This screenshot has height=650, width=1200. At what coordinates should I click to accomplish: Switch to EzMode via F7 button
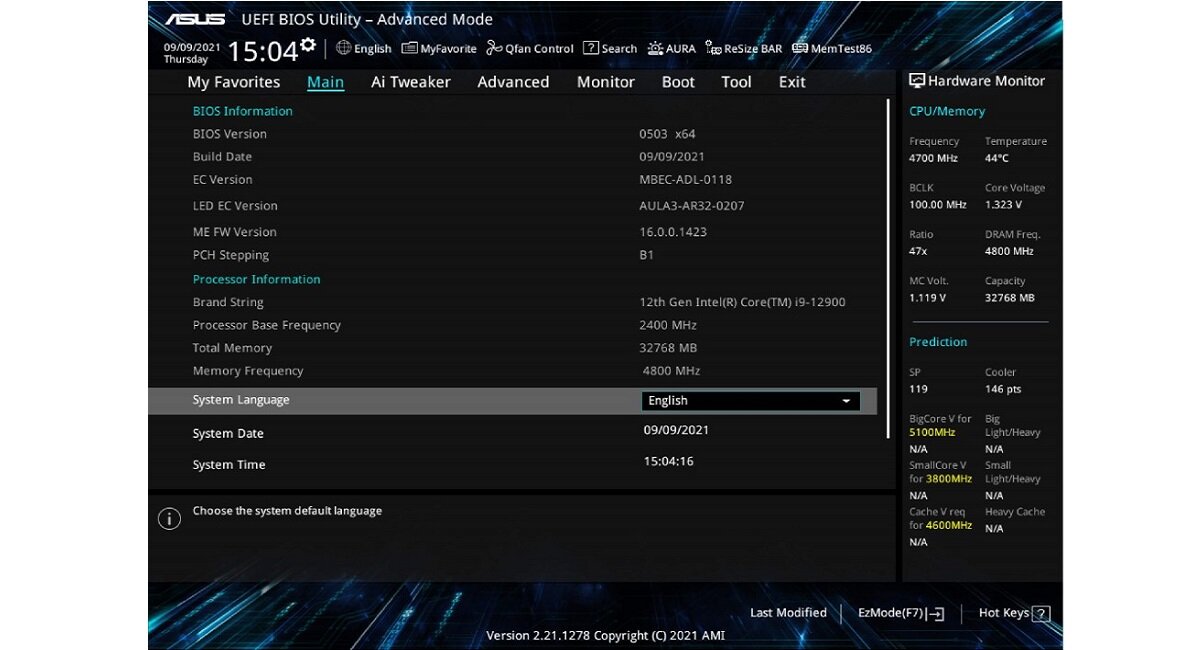point(899,613)
